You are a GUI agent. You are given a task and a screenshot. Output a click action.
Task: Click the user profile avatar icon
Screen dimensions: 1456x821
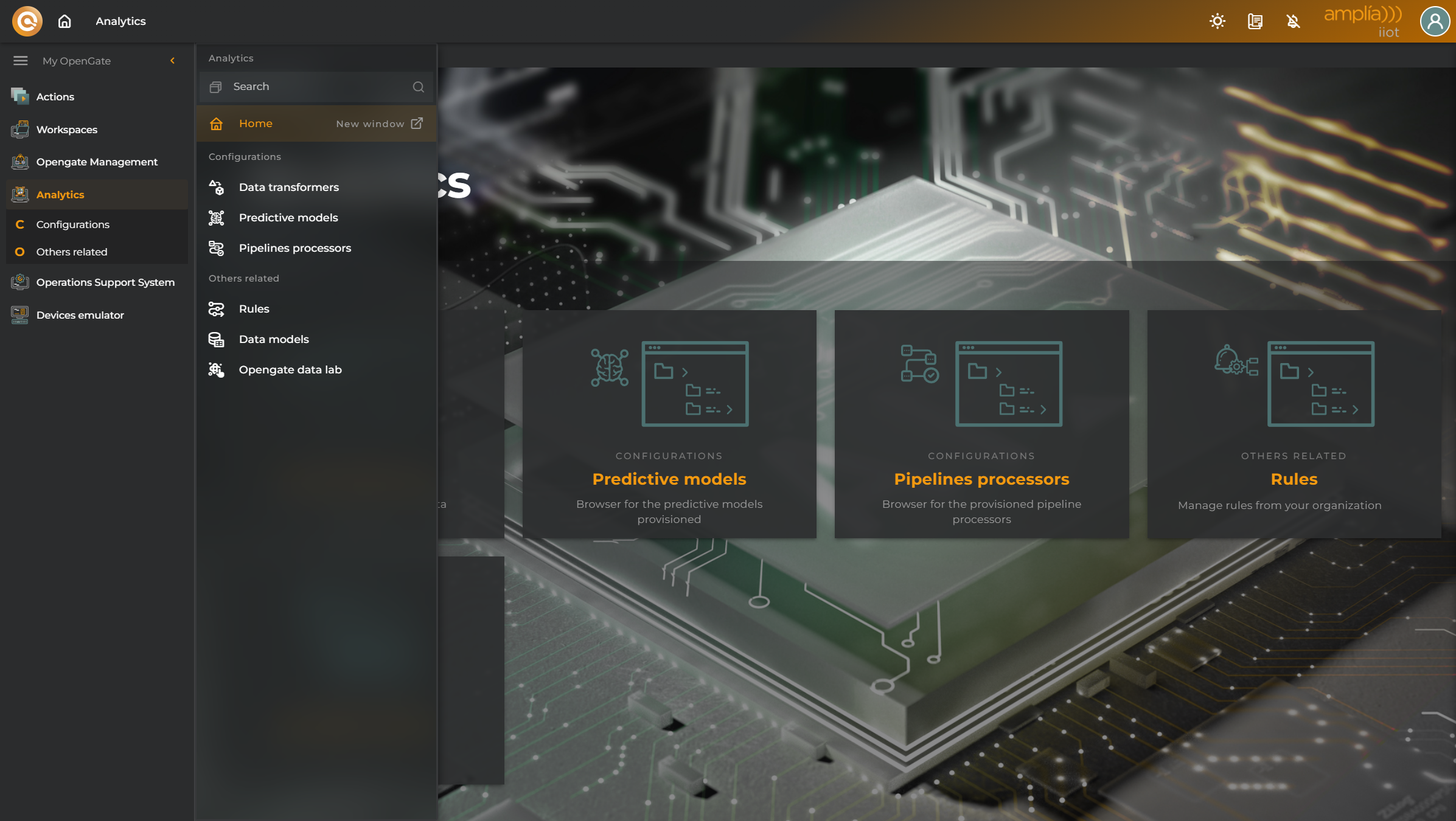click(1435, 21)
